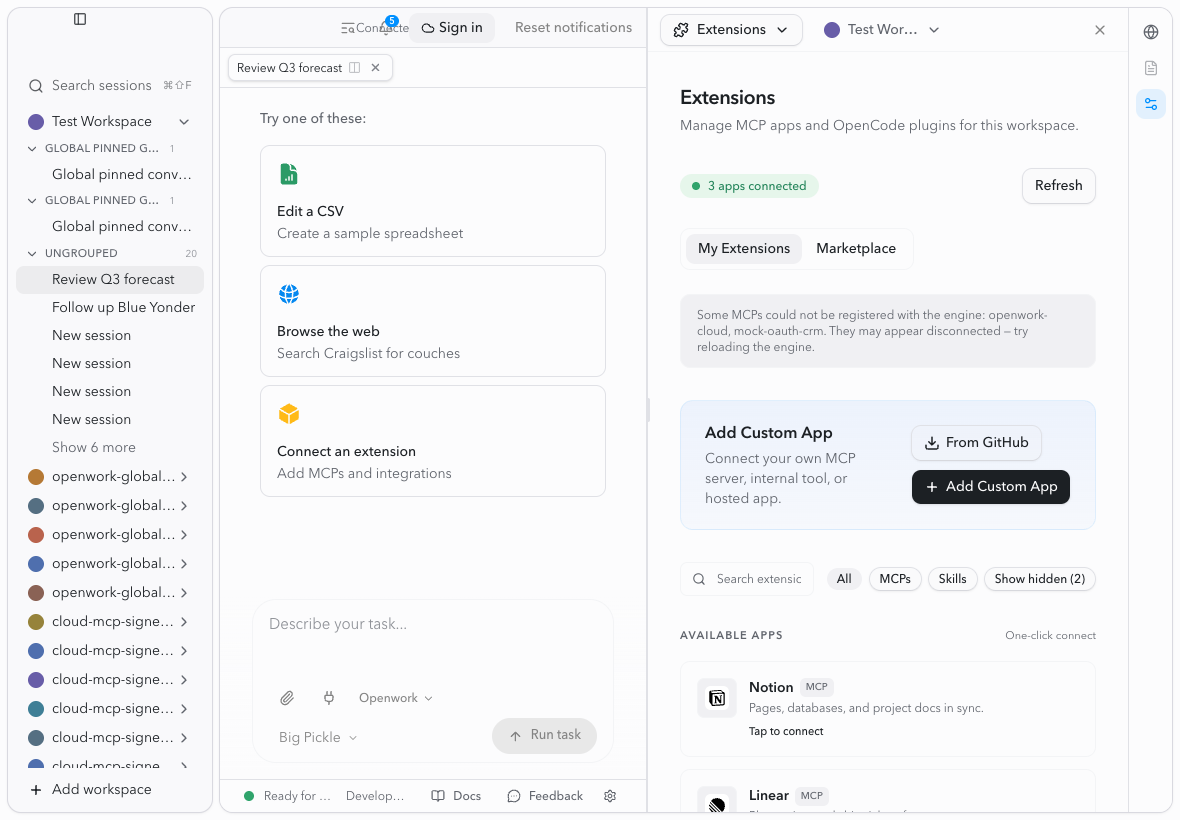
Task: Filter extensions by MCPs
Action: tap(895, 579)
